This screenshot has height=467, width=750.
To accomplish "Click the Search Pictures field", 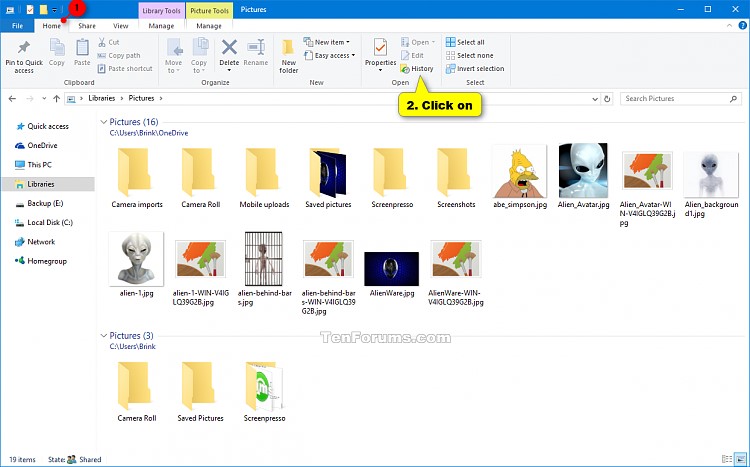I will click(x=680, y=99).
